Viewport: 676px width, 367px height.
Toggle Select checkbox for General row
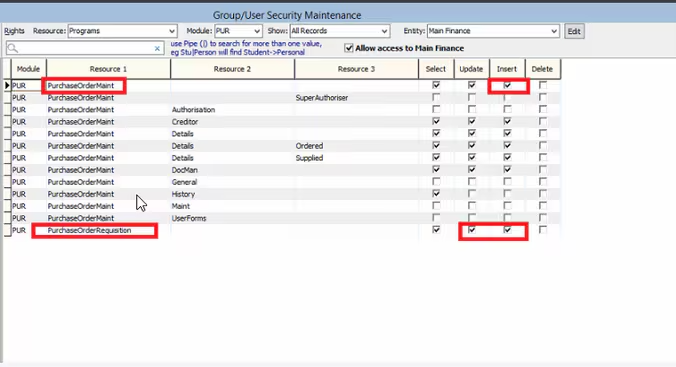coord(436,182)
